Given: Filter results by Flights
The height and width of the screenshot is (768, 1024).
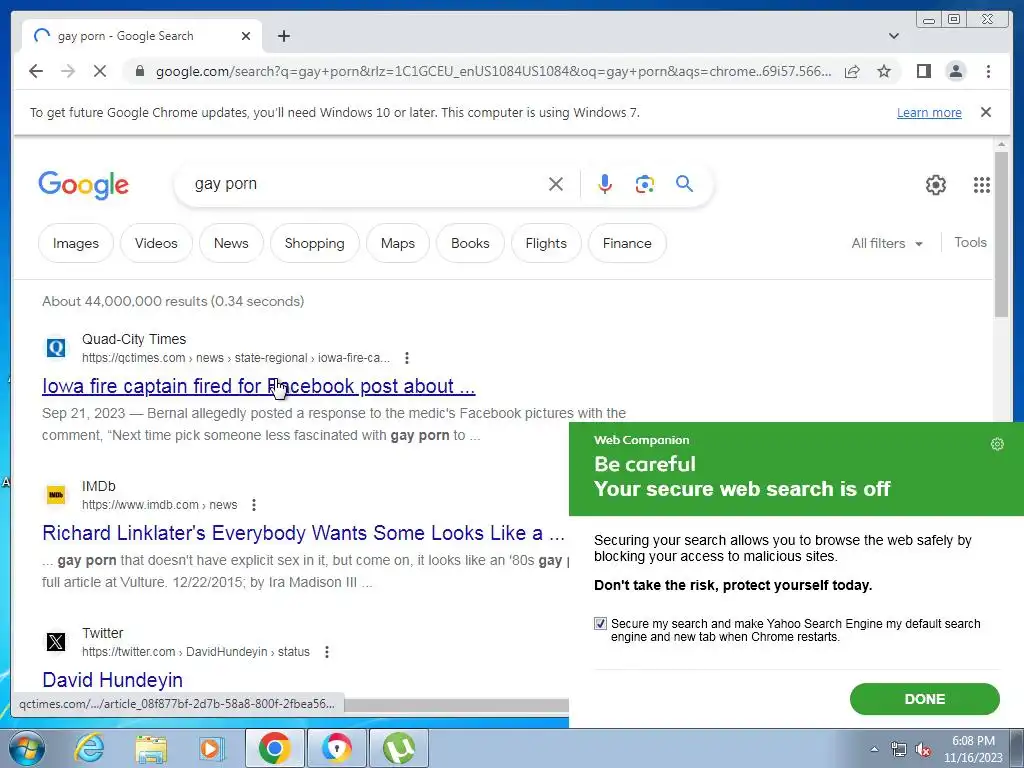Looking at the screenshot, I should click(546, 244).
